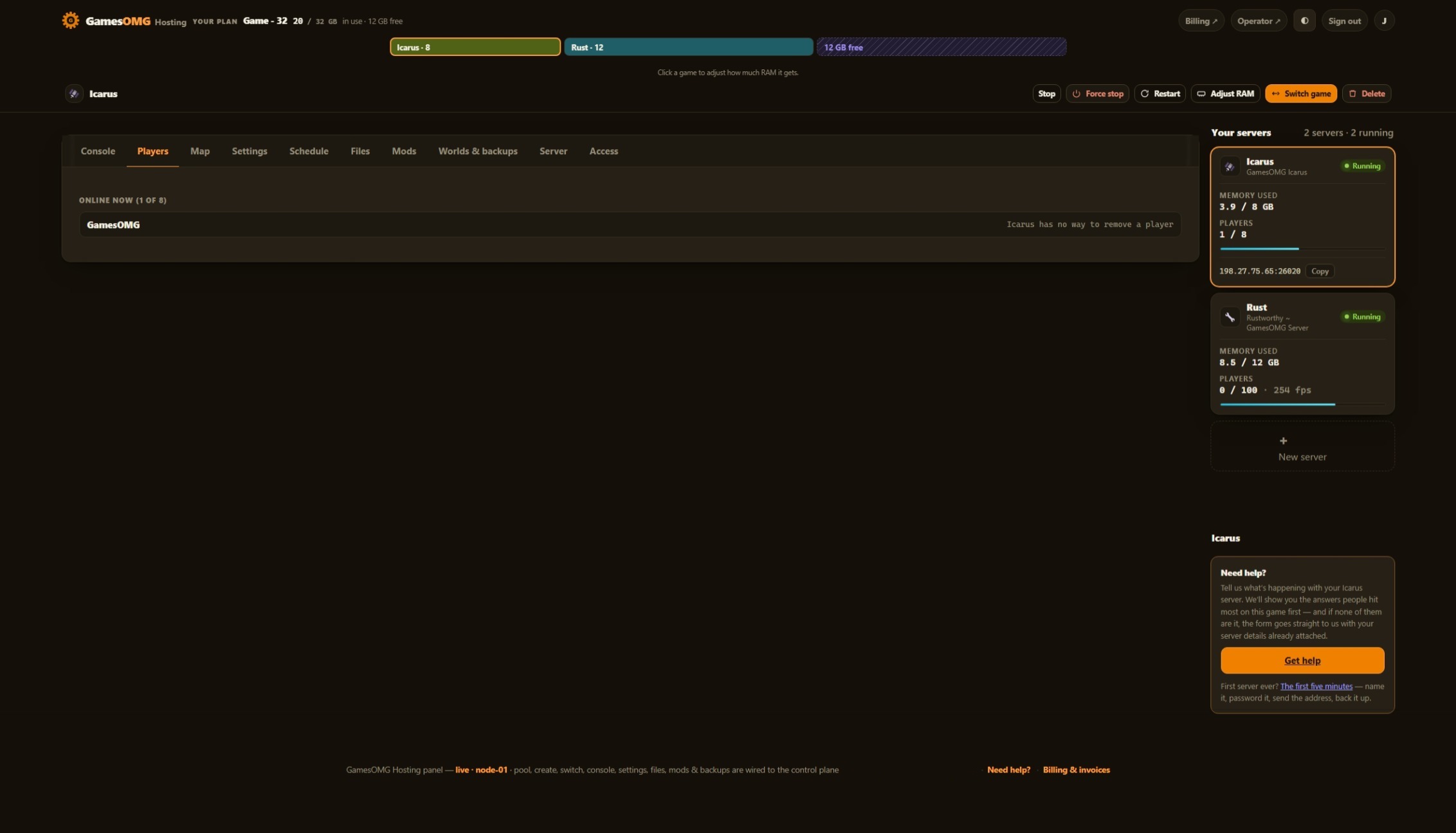This screenshot has height=833, width=1456.
Task: Click the Icarus card game icon
Action: coord(1230,166)
